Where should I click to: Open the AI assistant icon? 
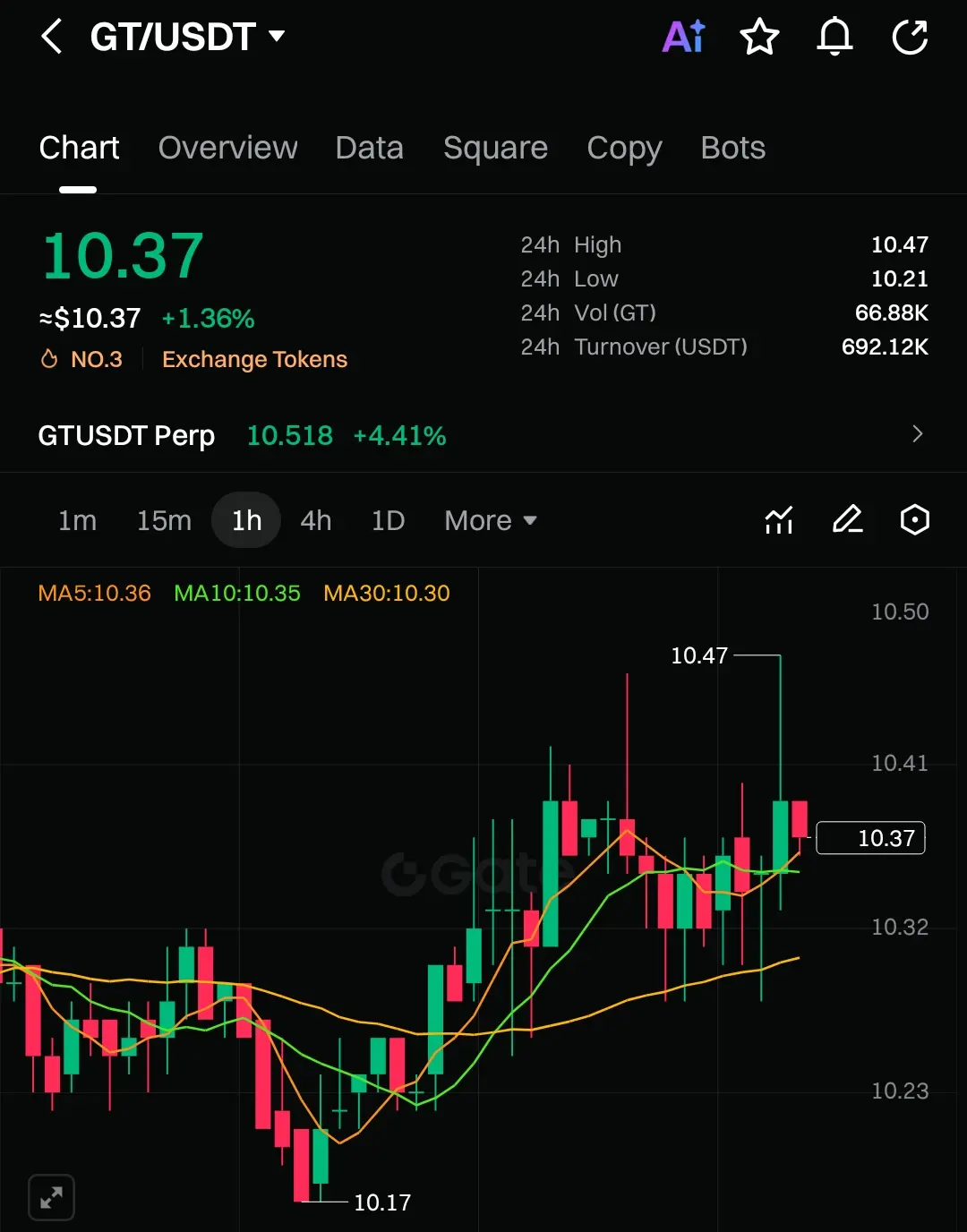(x=684, y=37)
